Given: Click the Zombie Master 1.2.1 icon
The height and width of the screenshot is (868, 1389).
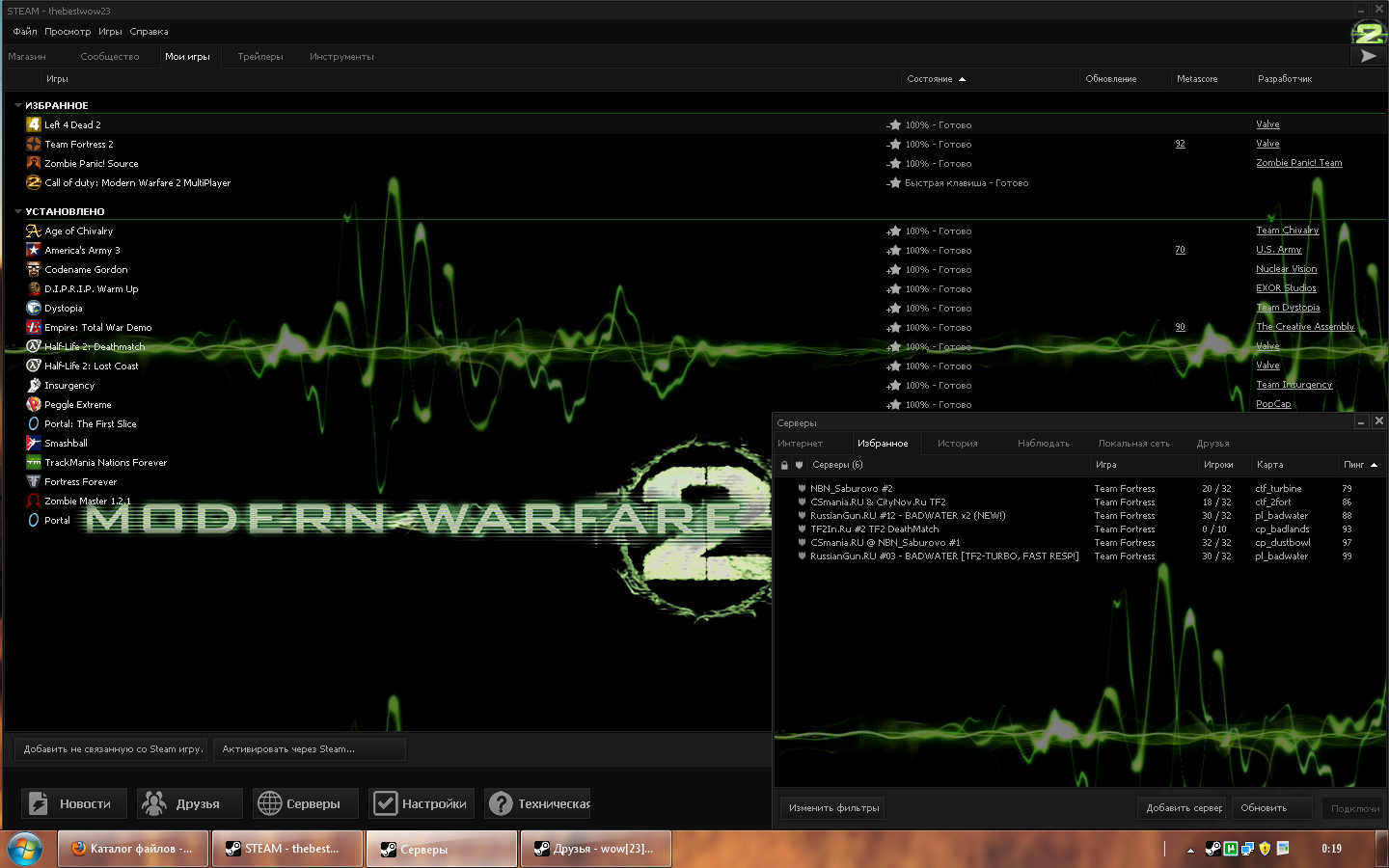Looking at the screenshot, I should point(34,501).
